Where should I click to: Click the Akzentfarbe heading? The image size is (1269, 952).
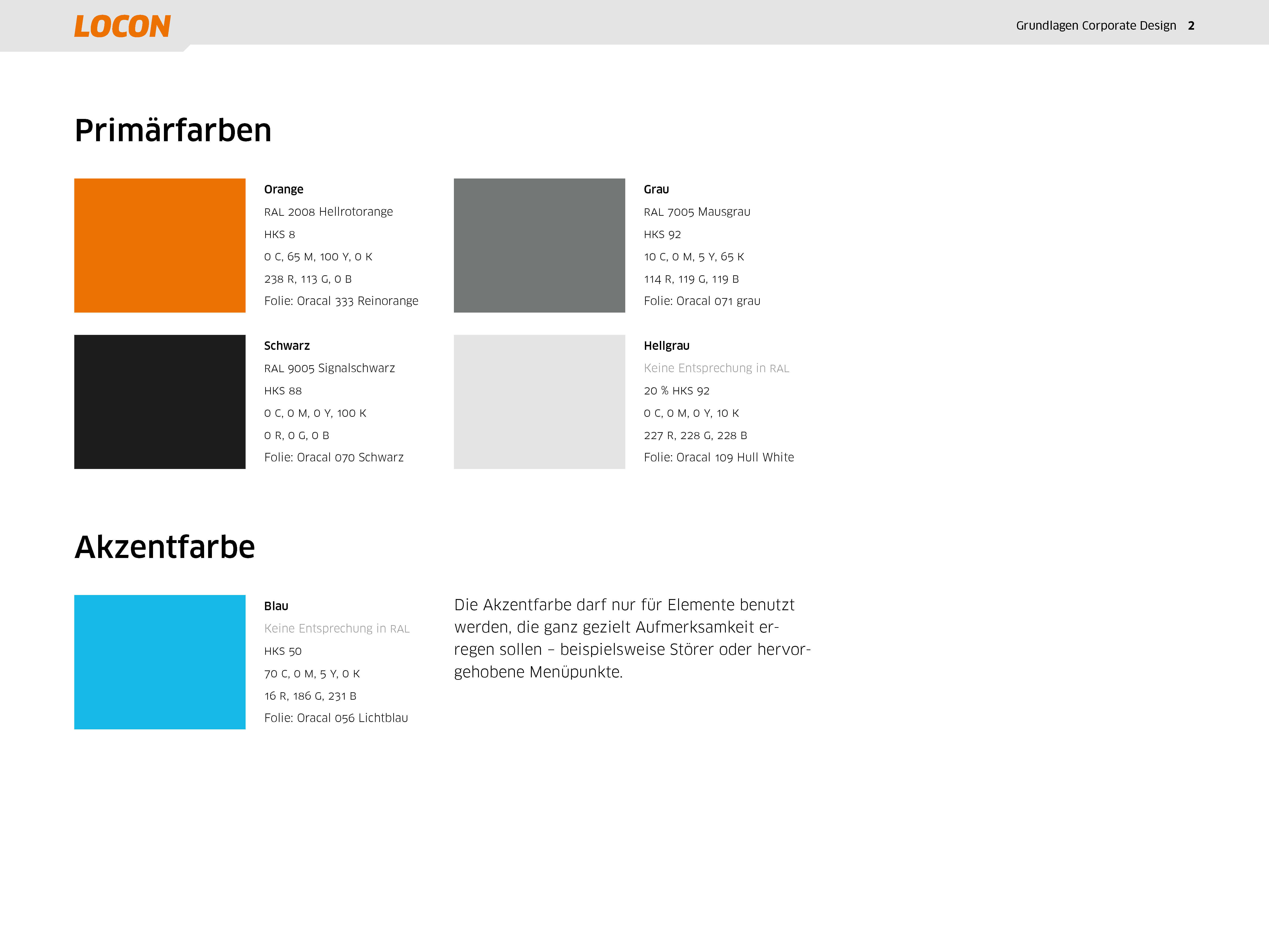click(165, 547)
